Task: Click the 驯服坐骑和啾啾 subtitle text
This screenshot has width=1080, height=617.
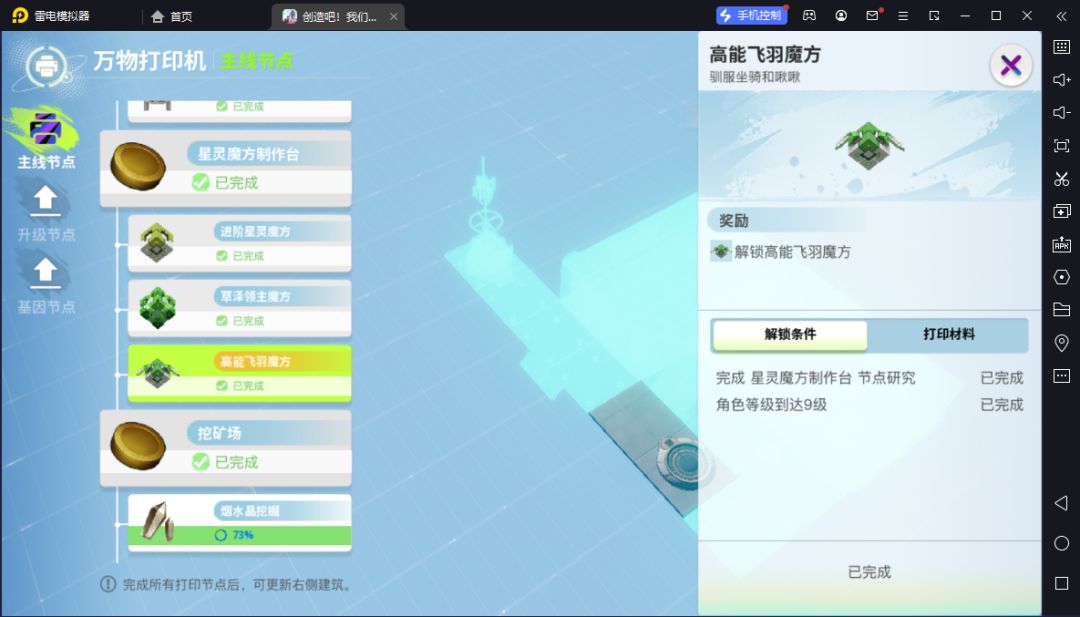Action: coord(755,77)
